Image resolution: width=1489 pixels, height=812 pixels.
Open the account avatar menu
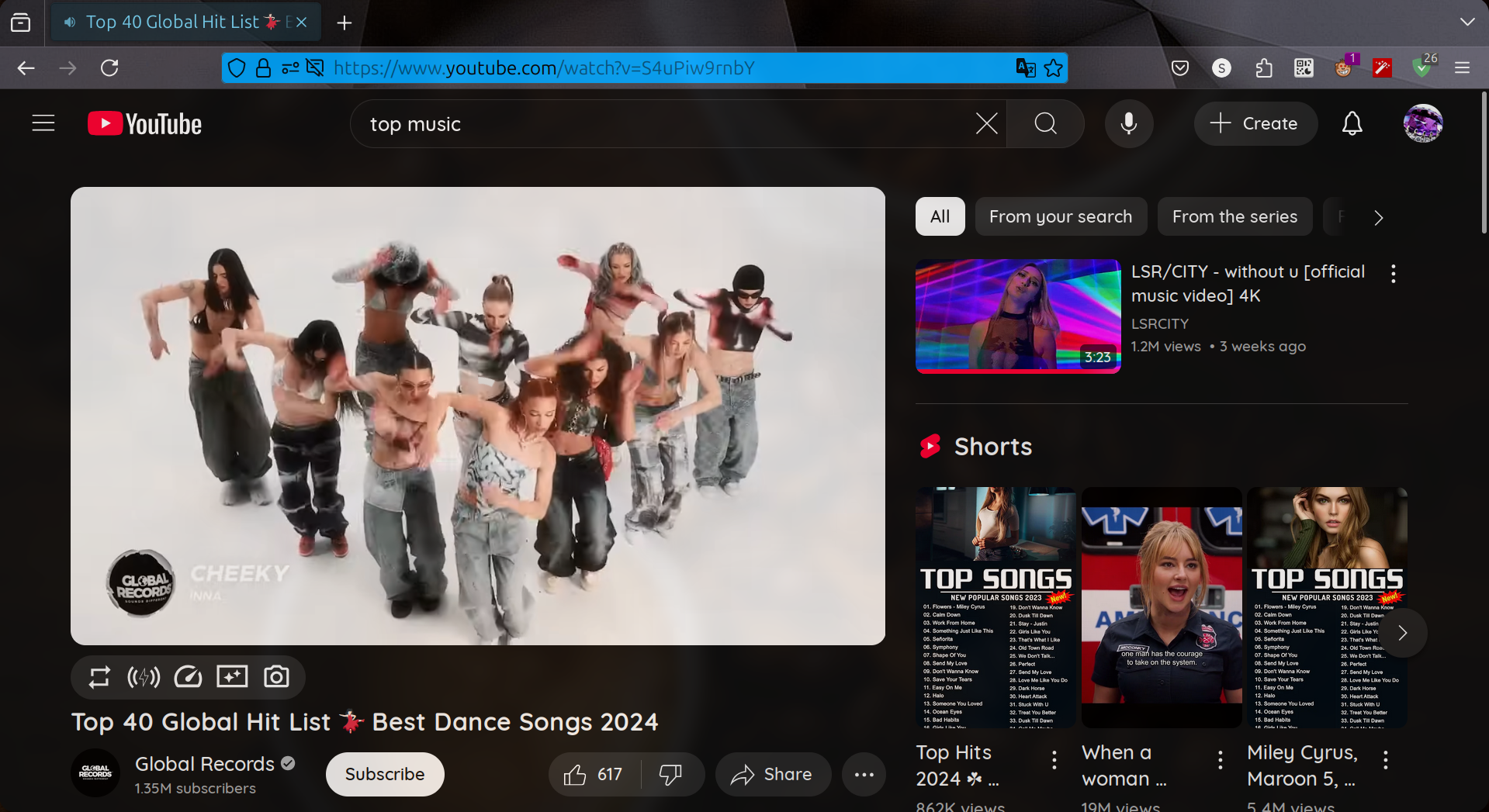tap(1423, 123)
